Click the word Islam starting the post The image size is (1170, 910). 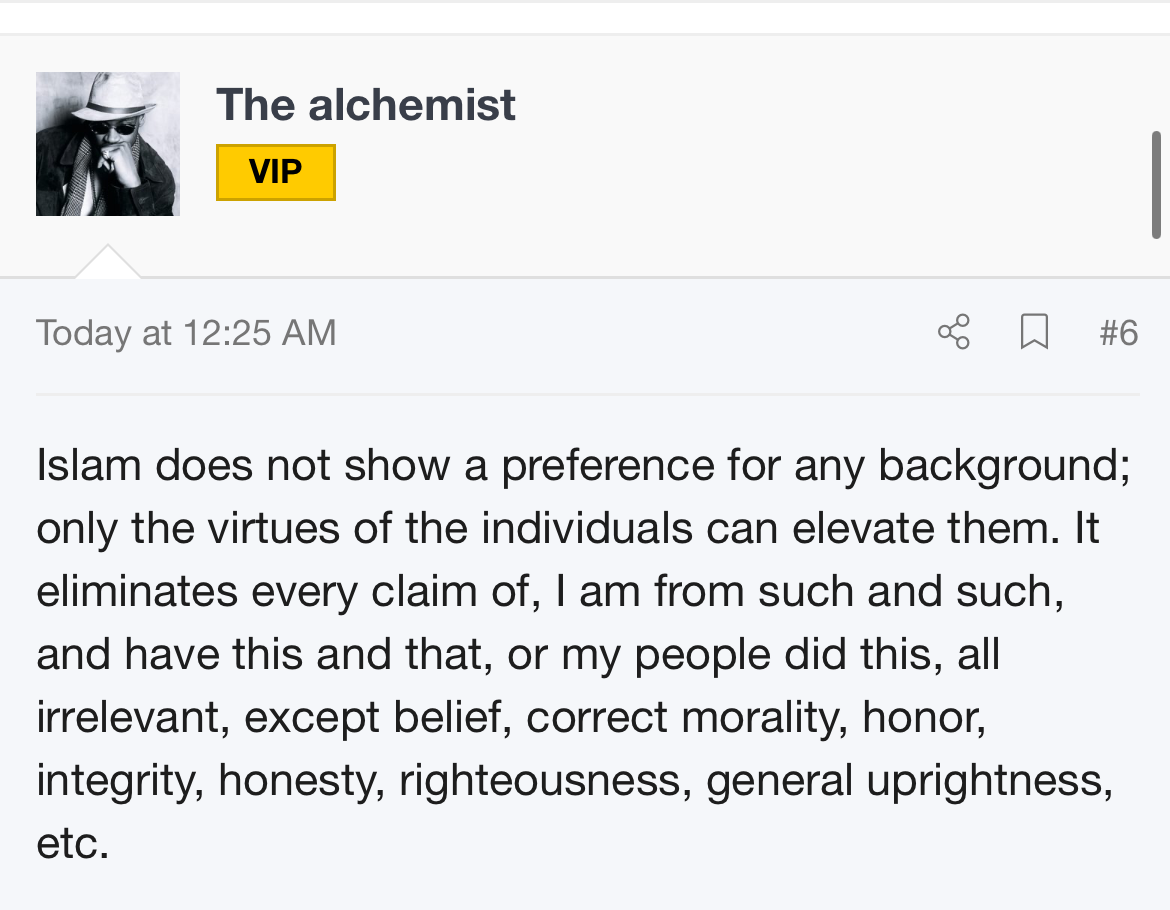coord(89,465)
